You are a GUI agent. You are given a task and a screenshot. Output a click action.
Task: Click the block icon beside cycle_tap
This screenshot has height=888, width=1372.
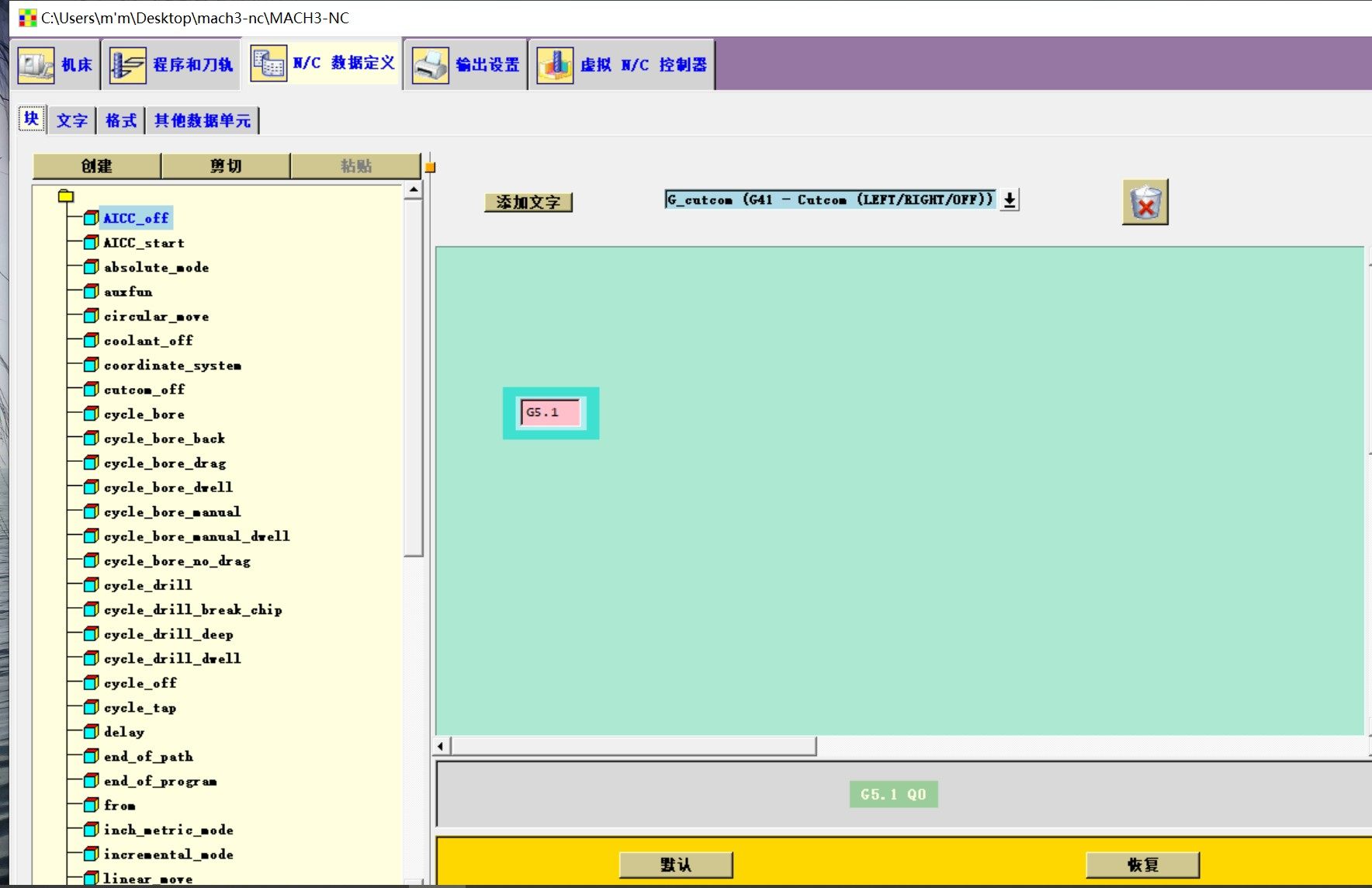point(91,707)
